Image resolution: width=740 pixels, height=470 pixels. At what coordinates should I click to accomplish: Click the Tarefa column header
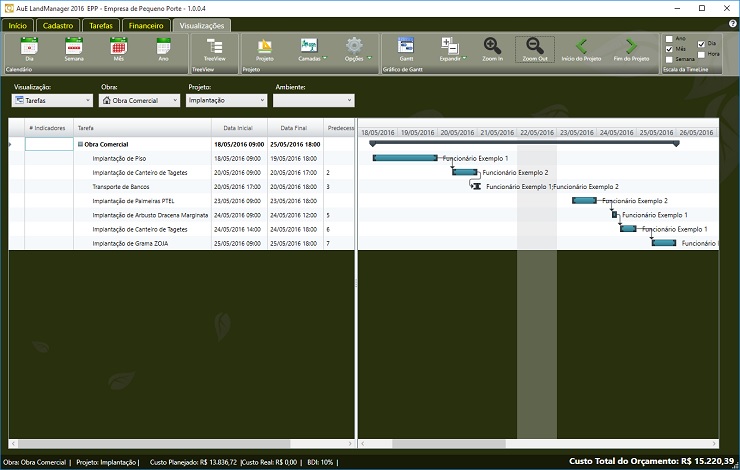pos(143,128)
